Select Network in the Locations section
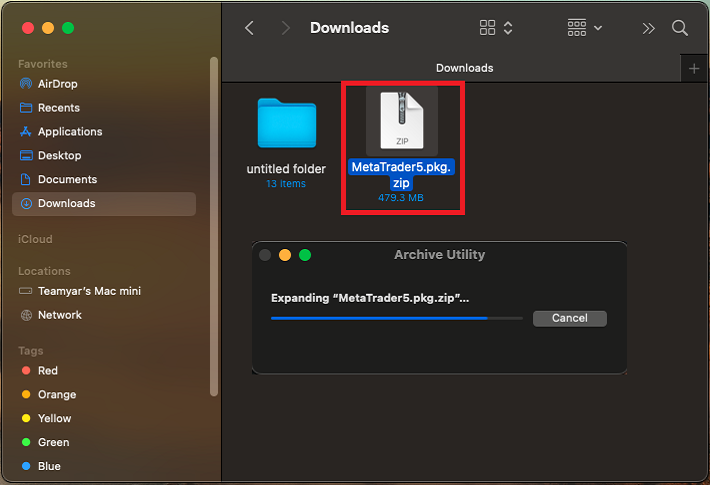The image size is (710, 485). (59, 315)
